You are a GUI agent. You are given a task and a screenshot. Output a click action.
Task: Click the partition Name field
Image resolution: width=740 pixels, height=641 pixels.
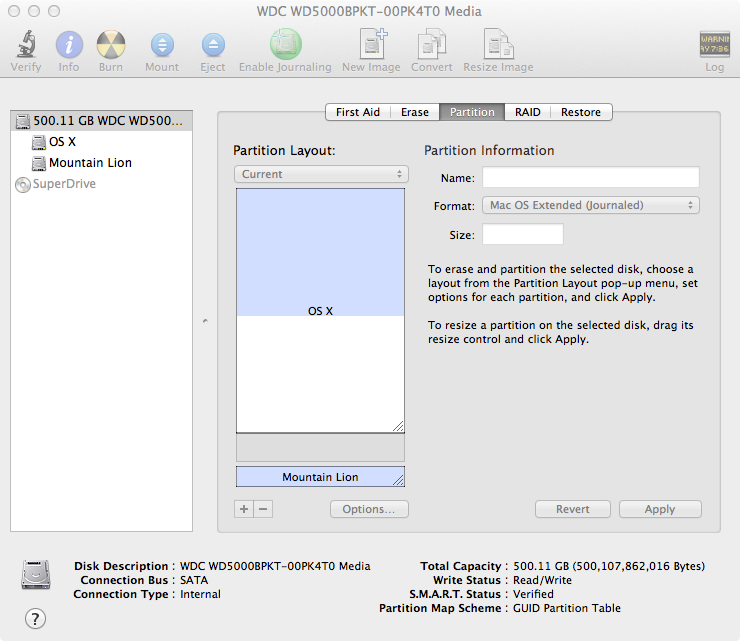(x=591, y=177)
